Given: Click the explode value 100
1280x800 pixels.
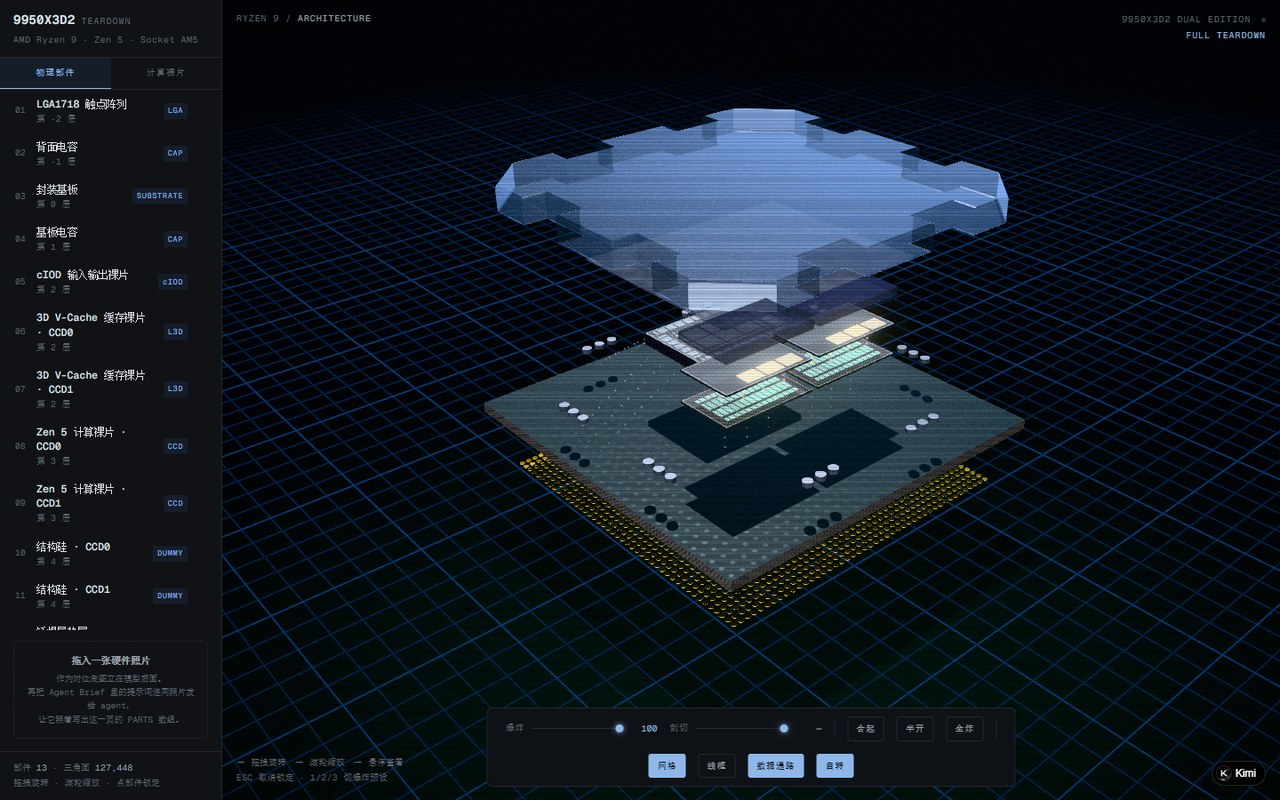Looking at the screenshot, I should [649, 729].
